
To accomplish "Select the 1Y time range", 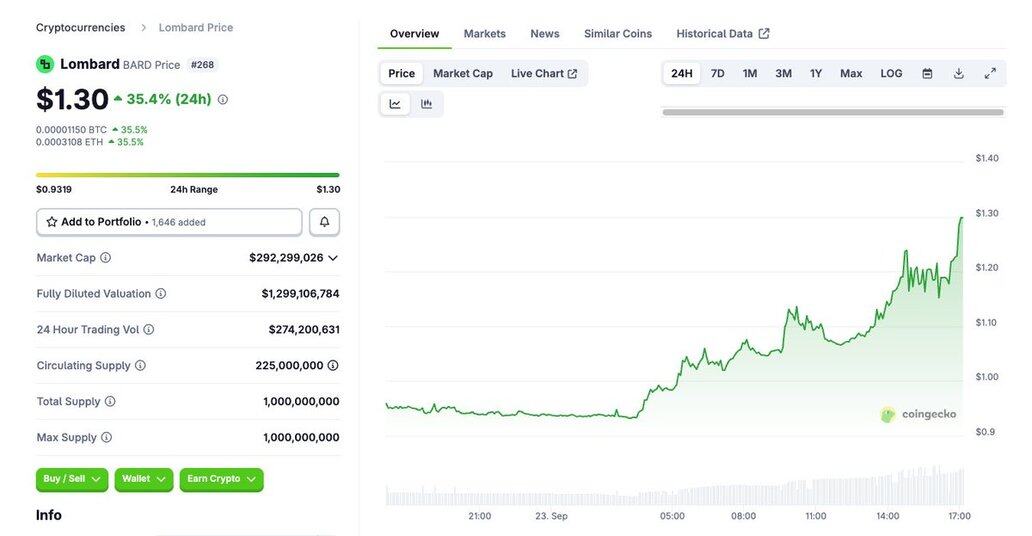I will click(816, 73).
